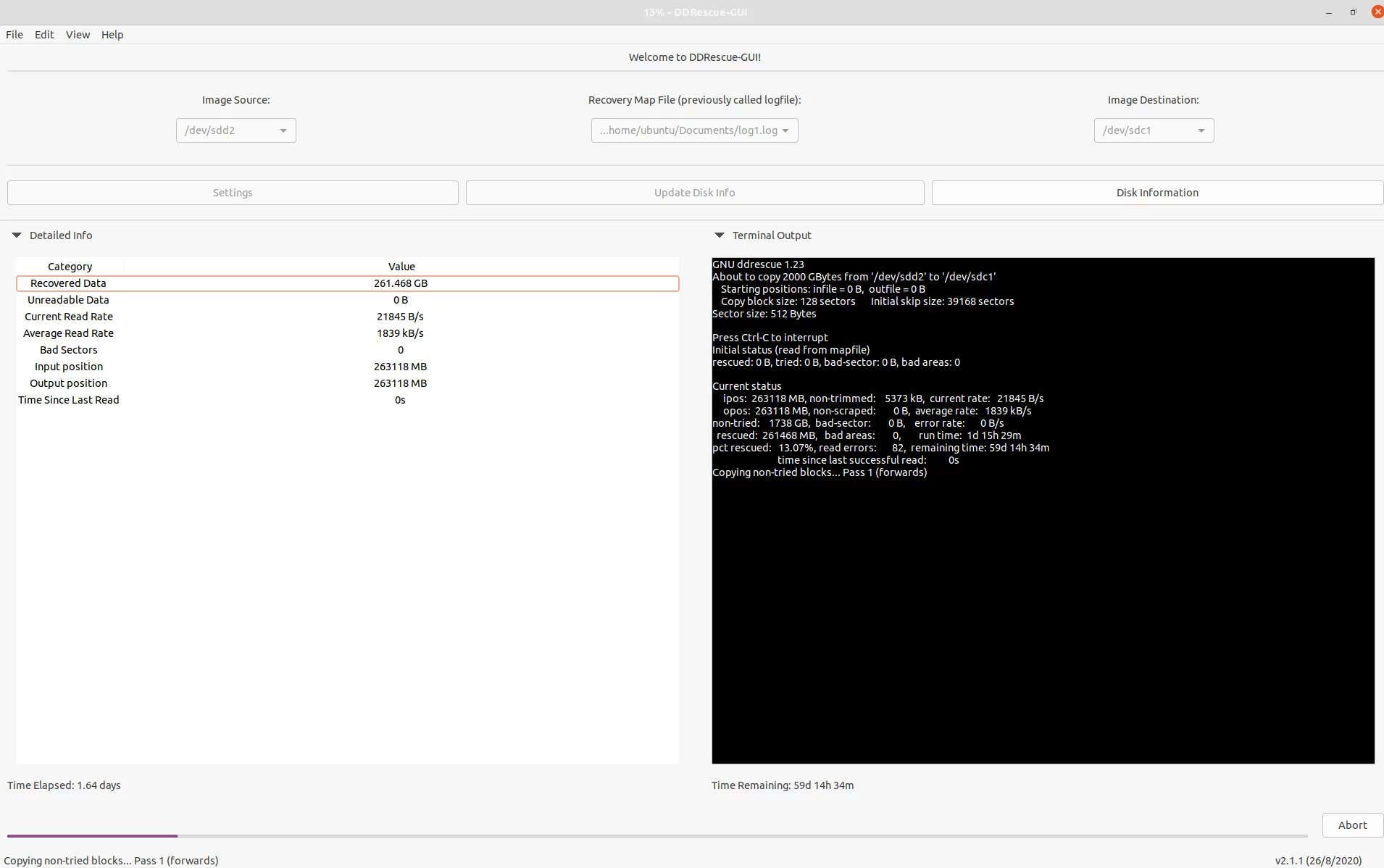
Task: Open the Recovery Map File dropdown
Action: [x=694, y=130]
